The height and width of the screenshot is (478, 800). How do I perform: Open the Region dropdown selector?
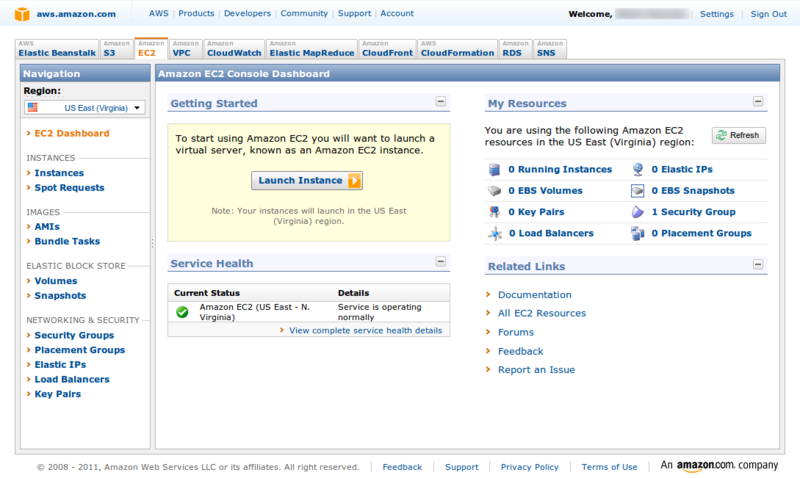tap(85, 108)
